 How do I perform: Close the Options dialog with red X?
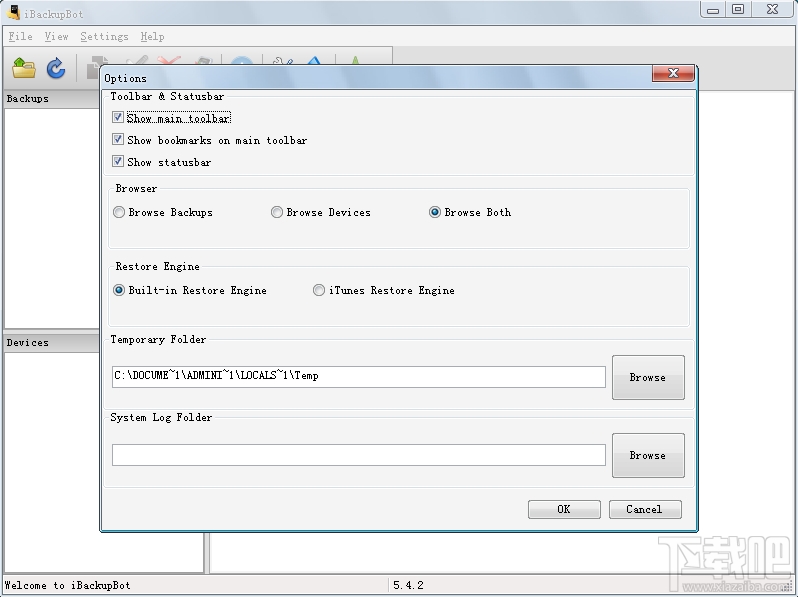point(673,73)
